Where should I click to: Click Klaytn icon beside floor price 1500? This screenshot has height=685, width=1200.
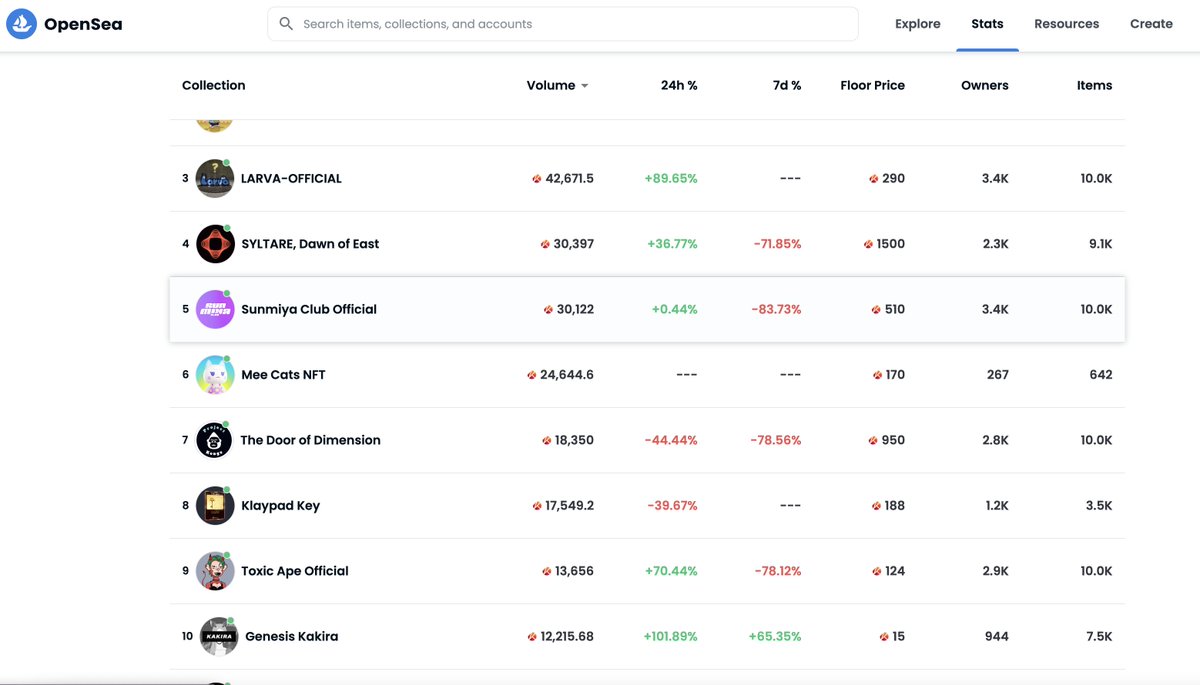pyautogui.click(x=868, y=244)
